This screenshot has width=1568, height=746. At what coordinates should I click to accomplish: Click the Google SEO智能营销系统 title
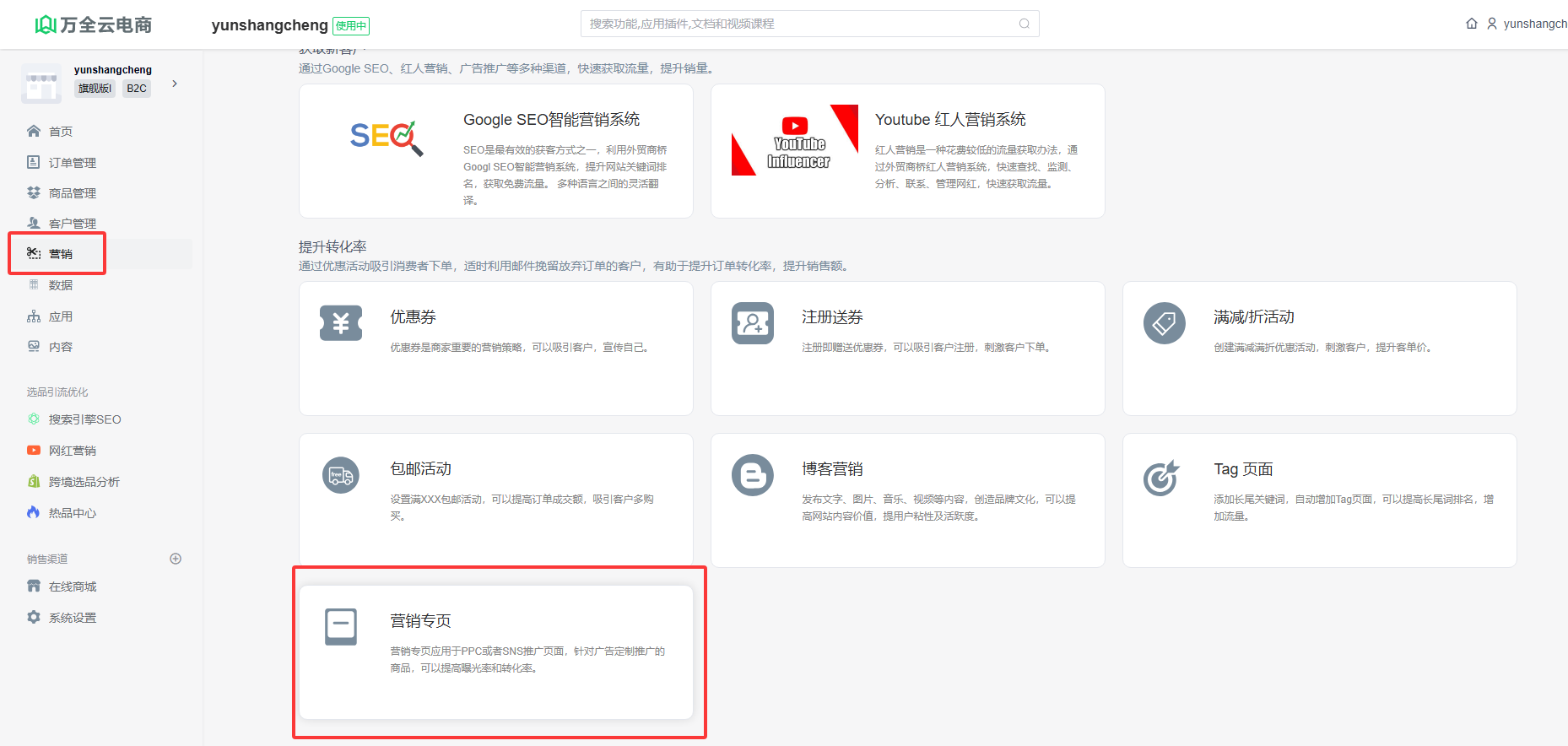[x=551, y=120]
